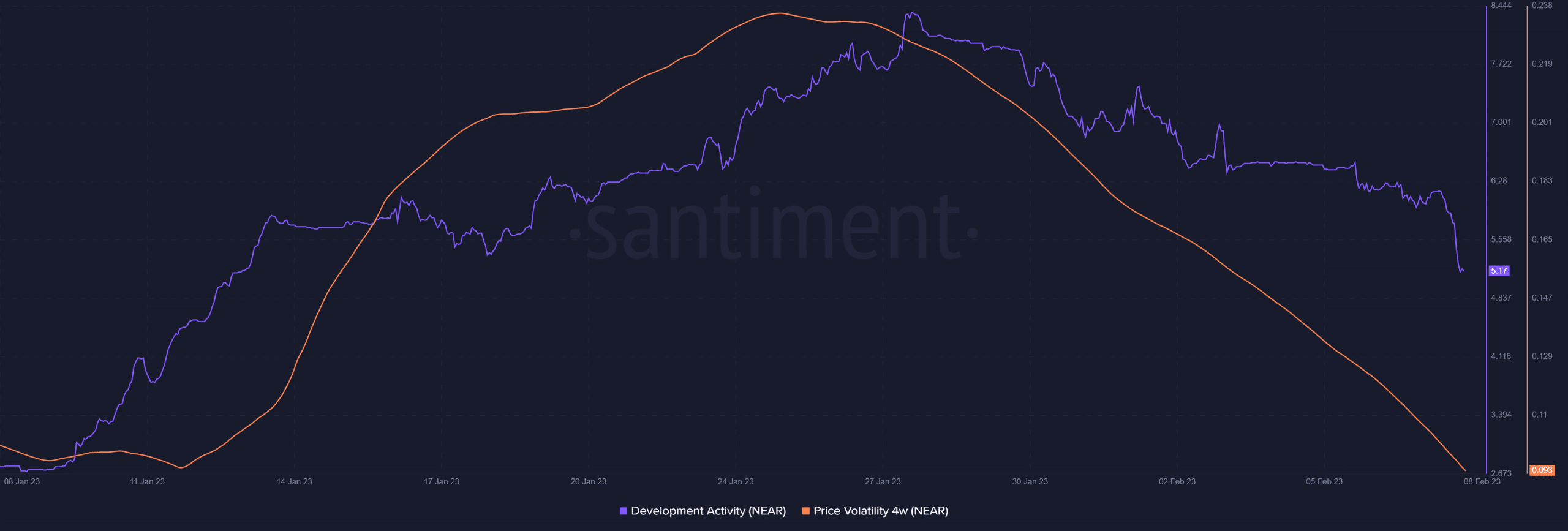
Task: Select the 11 Jan 23 date label
Action: pos(147,481)
